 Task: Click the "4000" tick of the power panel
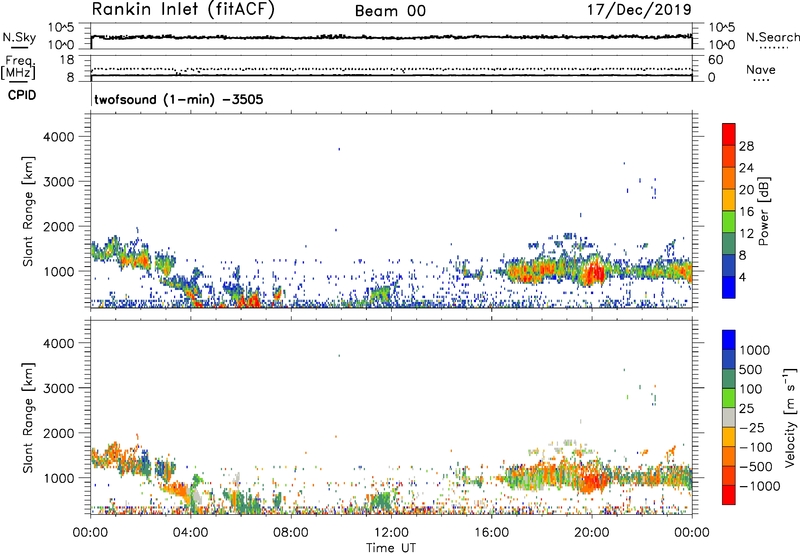tap(59, 137)
